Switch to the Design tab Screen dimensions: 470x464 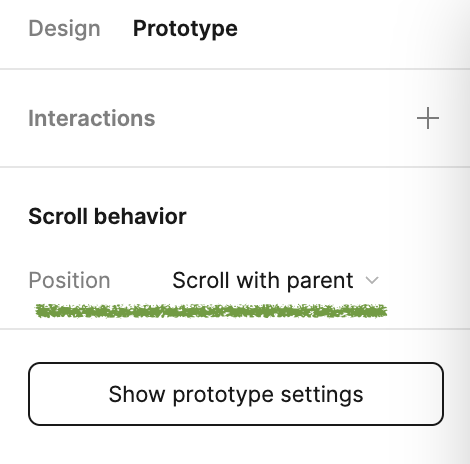64,29
